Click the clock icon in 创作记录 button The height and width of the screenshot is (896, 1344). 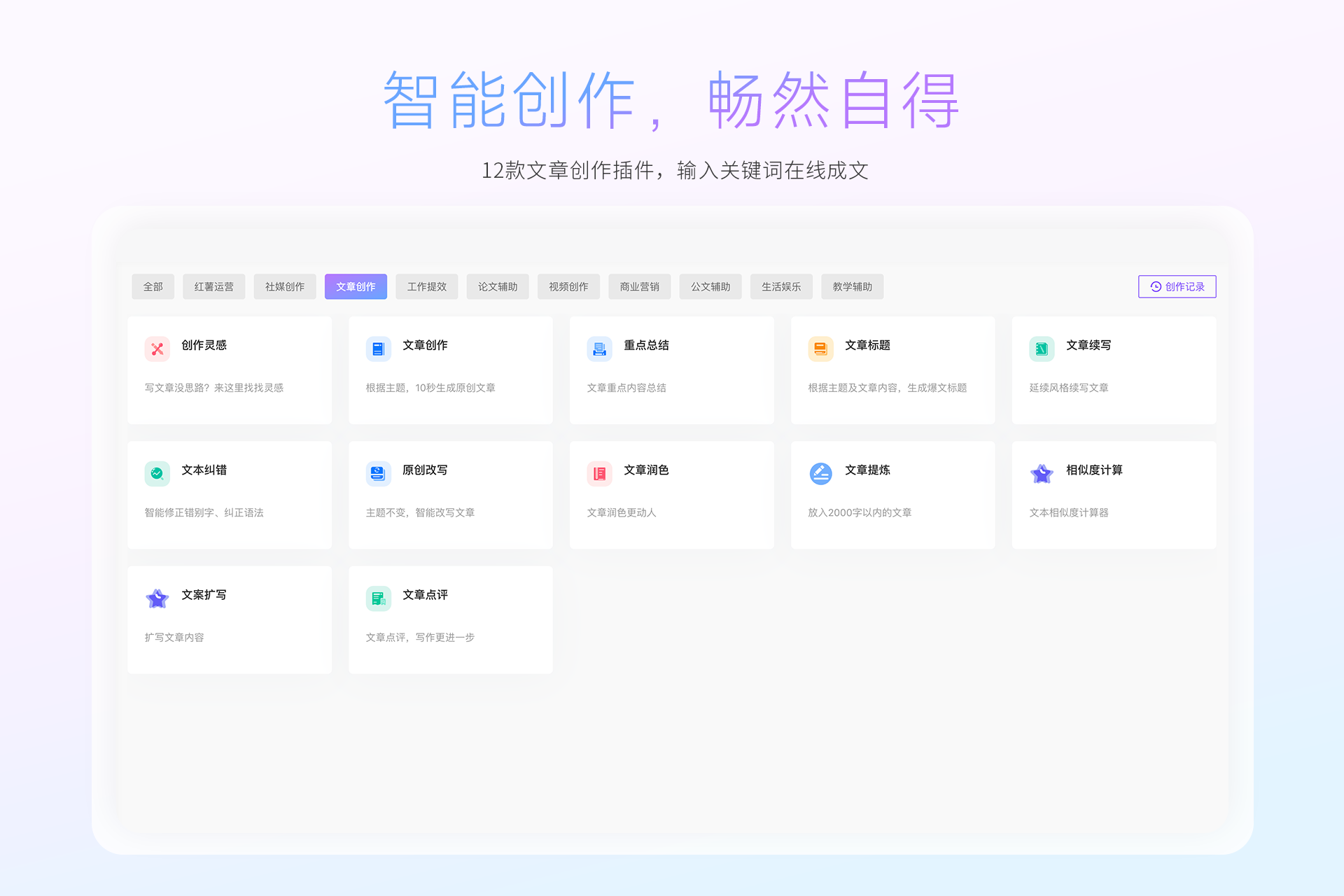click(1156, 287)
